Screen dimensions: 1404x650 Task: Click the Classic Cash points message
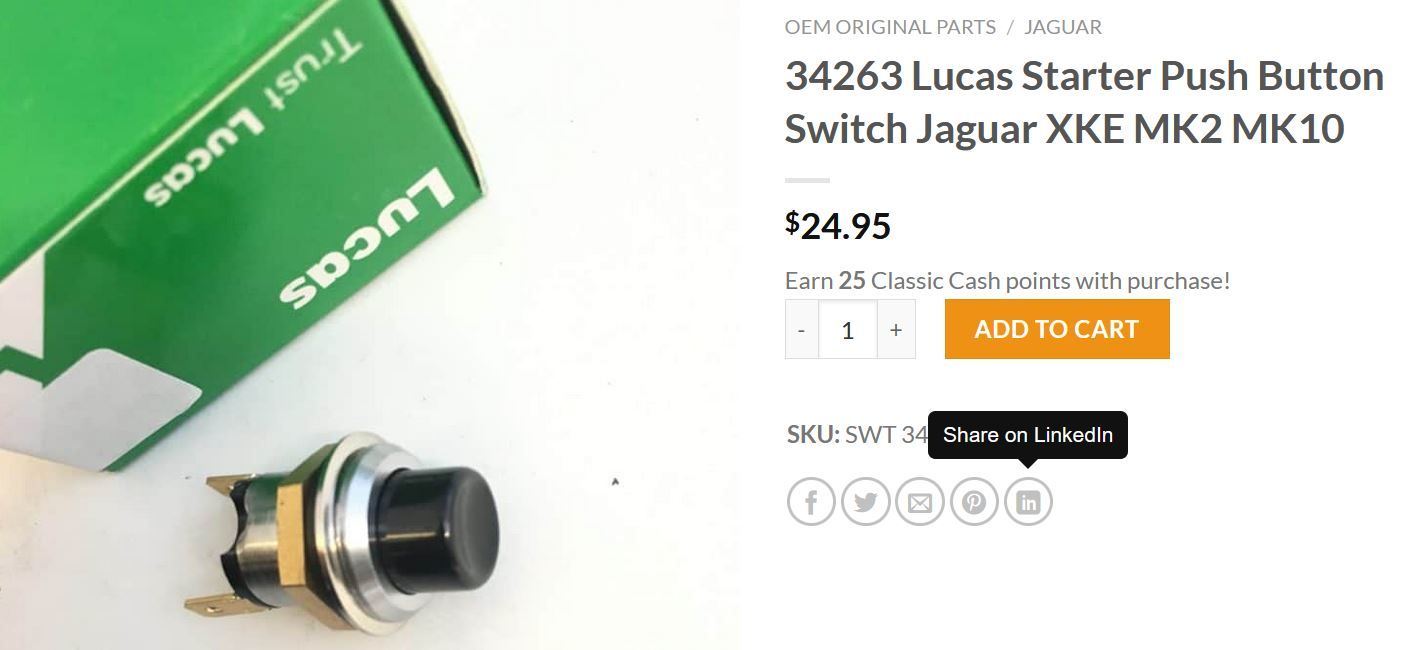pyautogui.click(x=1008, y=280)
